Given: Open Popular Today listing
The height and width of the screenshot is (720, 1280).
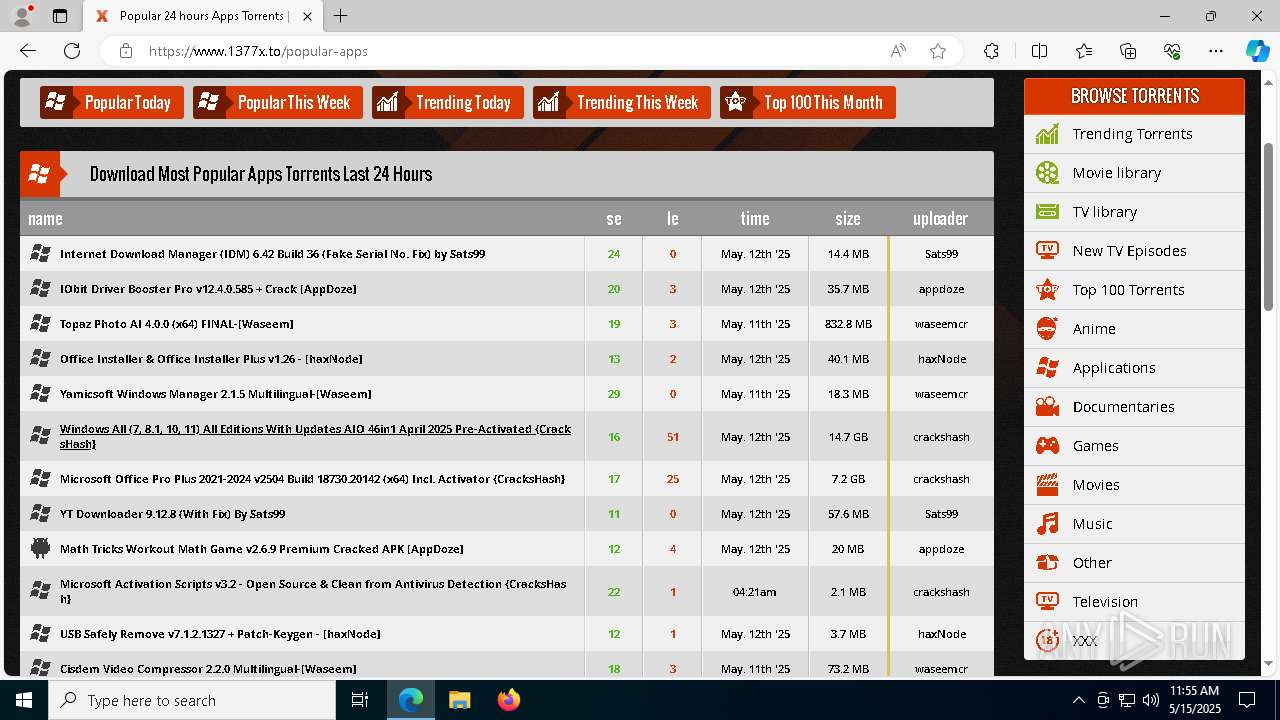Looking at the screenshot, I should (x=112, y=102).
